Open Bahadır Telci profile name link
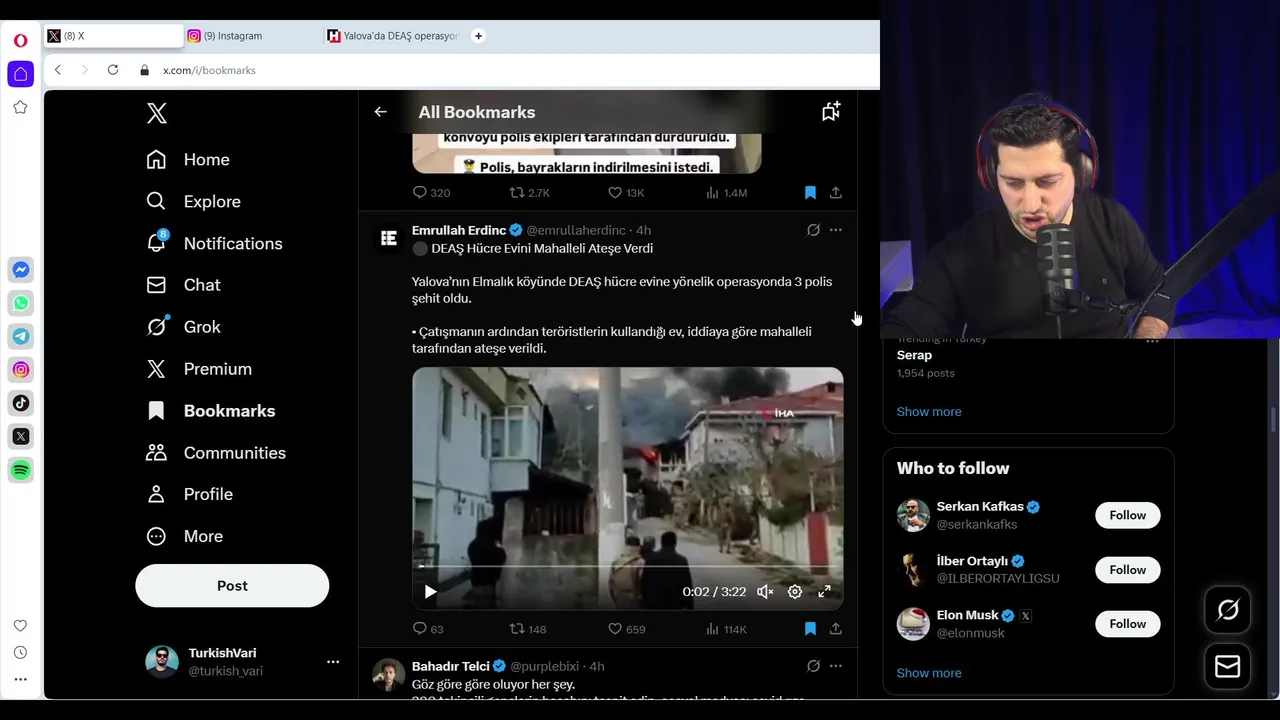Image resolution: width=1280 pixels, height=720 pixels. coord(451,666)
